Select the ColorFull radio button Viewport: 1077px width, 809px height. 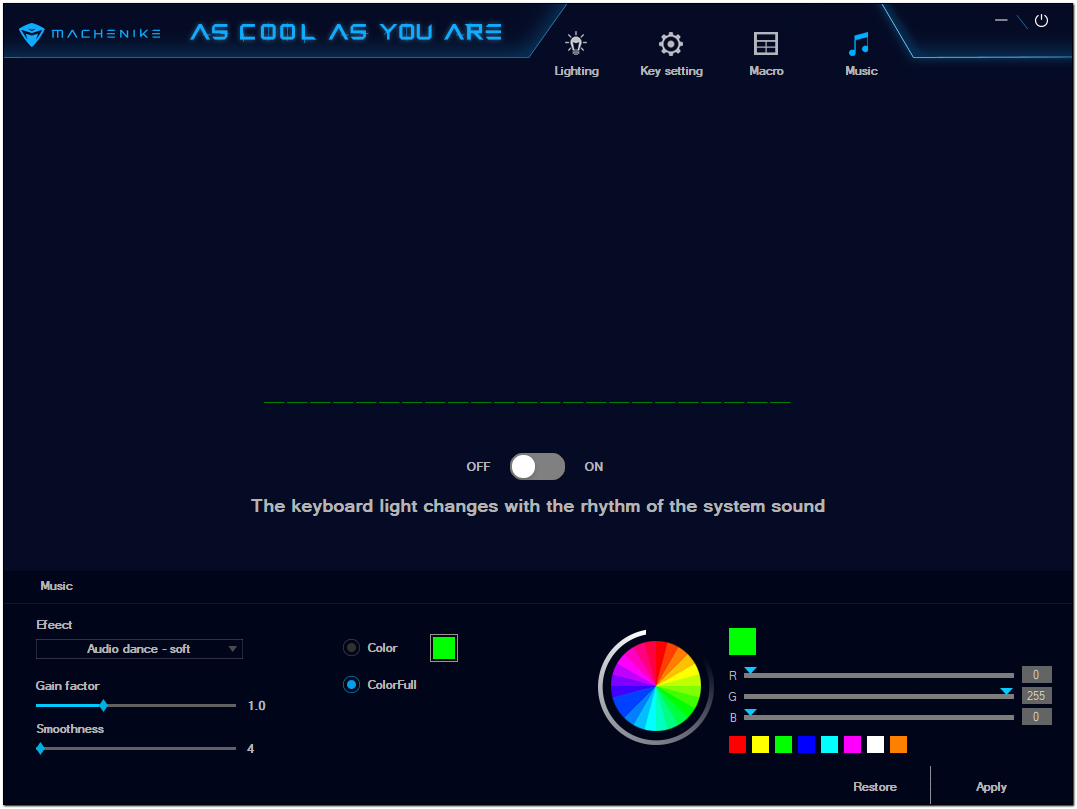pyautogui.click(x=351, y=685)
